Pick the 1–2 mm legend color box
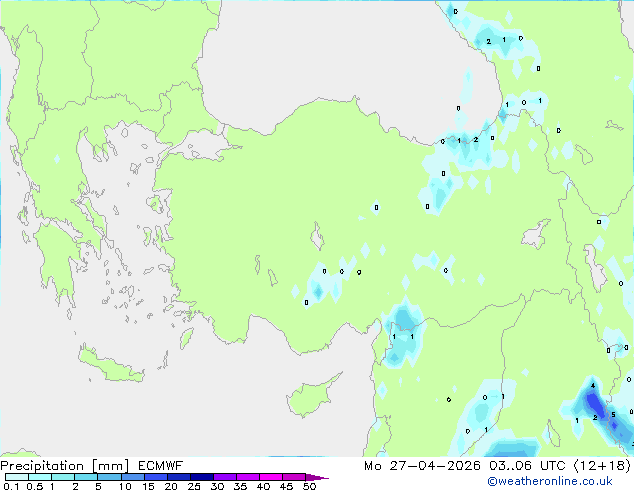Image resolution: width=634 pixels, height=490 pixels. click(x=63, y=477)
